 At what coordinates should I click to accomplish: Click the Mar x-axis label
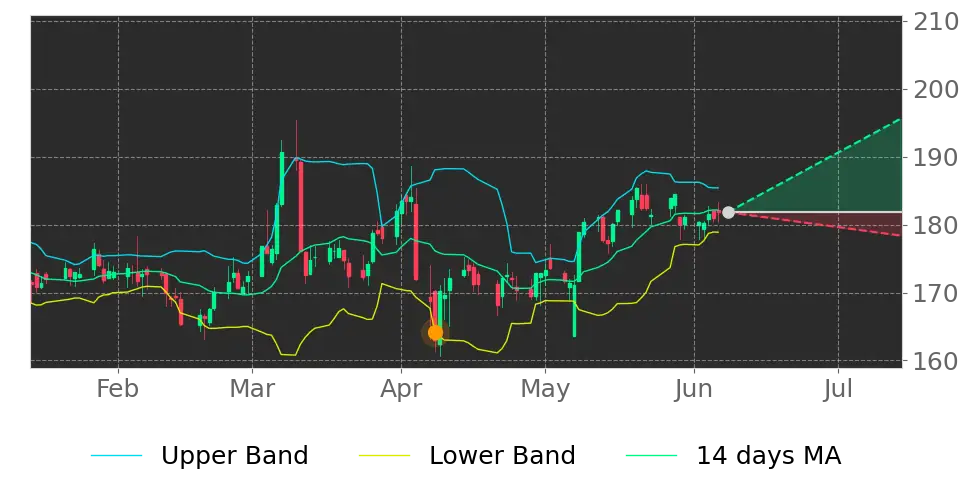pyautogui.click(x=252, y=389)
